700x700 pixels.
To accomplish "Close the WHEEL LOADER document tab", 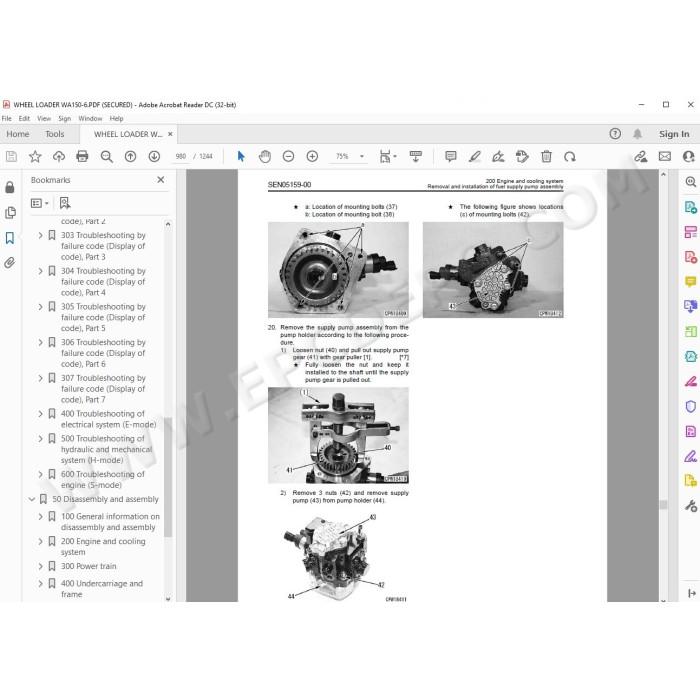I will pos(170,134).
